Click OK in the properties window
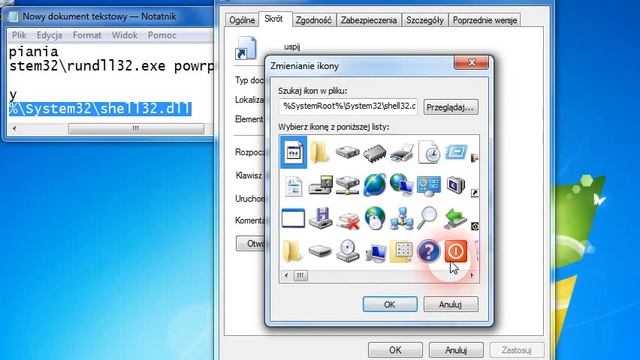The width and height of the screenshot is (640, 360). [395, 350]
